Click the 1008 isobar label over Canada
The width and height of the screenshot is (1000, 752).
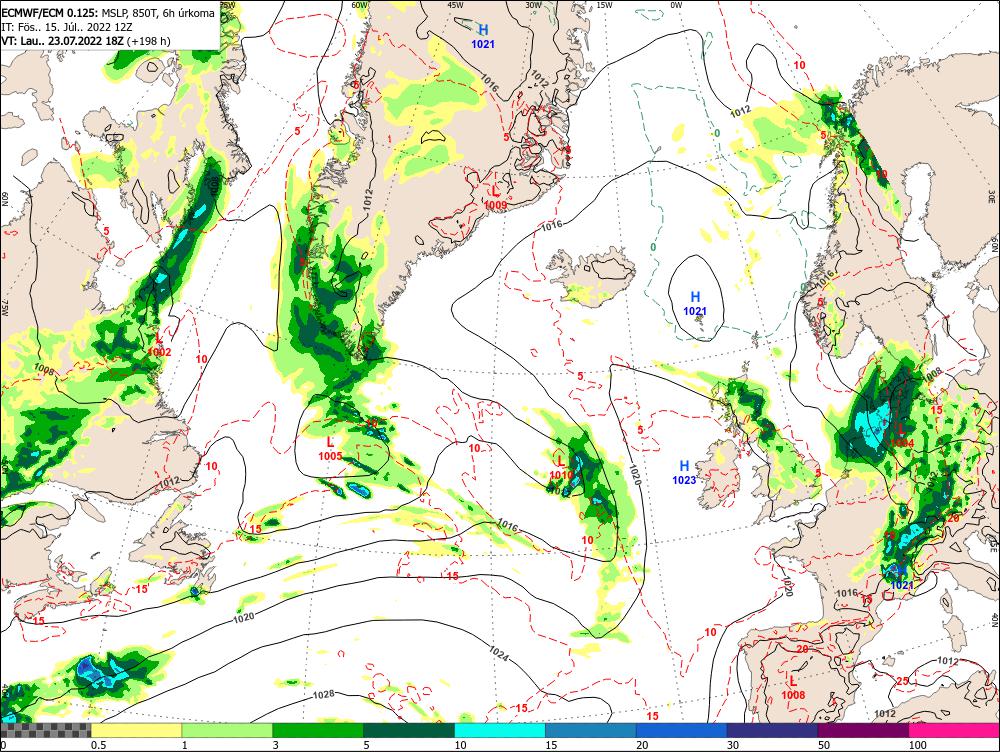pyautogui.click(x=44, y=369)
